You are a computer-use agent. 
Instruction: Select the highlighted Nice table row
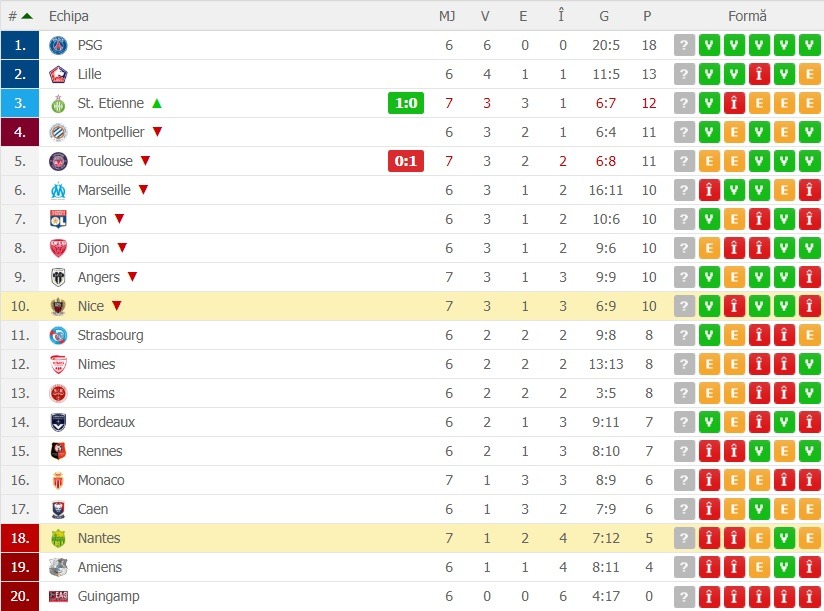coord(412,306)
